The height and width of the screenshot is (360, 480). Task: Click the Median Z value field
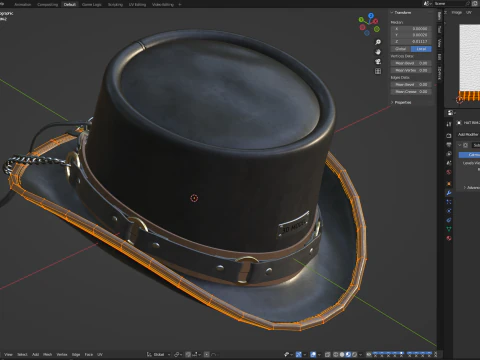pos(411,41)
